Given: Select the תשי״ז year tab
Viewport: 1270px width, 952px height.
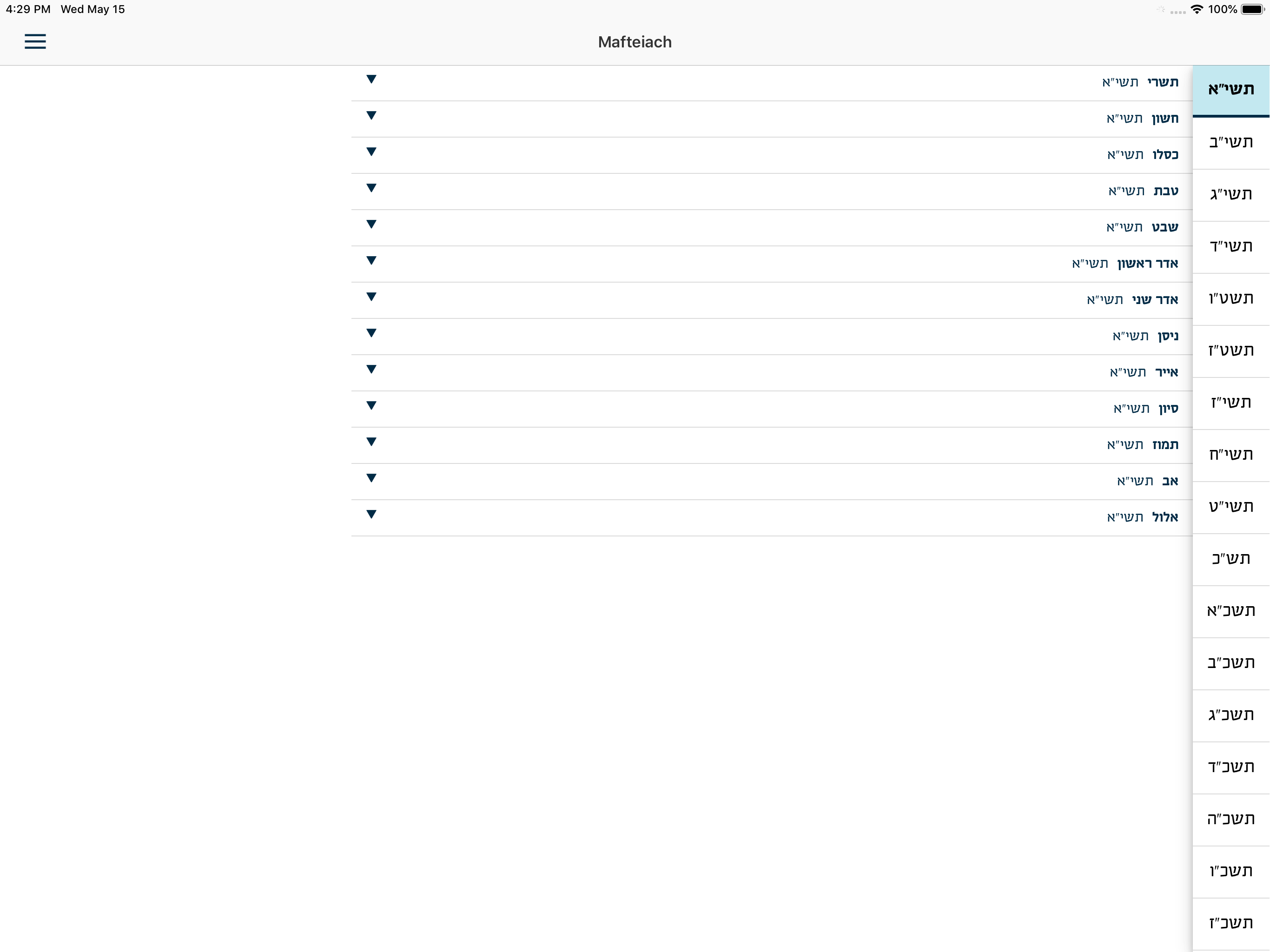Looking at the screenshot, I should point(1231,403).
